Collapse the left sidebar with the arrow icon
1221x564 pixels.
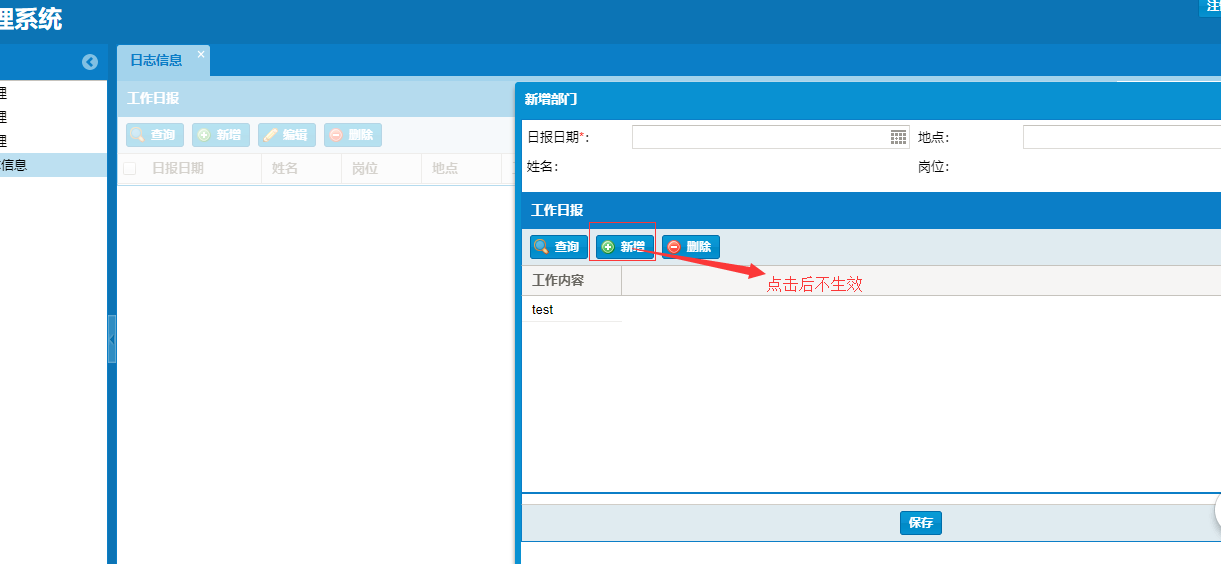point(90,62)
